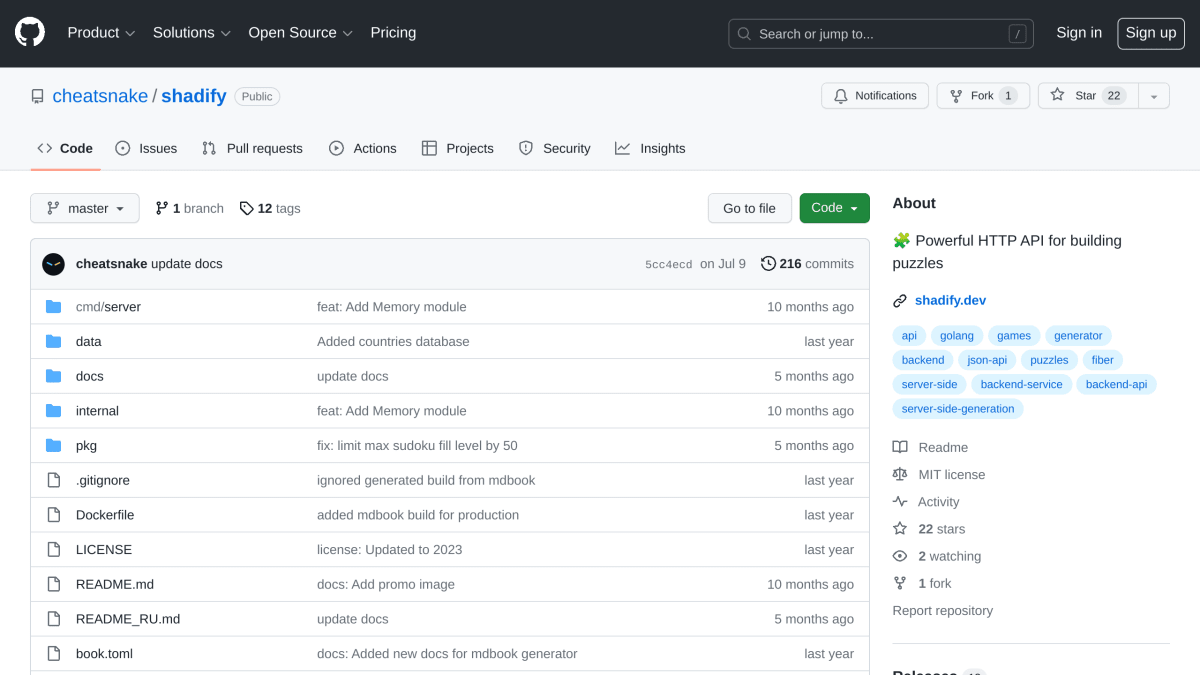Image resolution: width=1200 pixels, height=675 pixels.
Task: Click the Activity pulse icon
Action: (x=900, y=502)
